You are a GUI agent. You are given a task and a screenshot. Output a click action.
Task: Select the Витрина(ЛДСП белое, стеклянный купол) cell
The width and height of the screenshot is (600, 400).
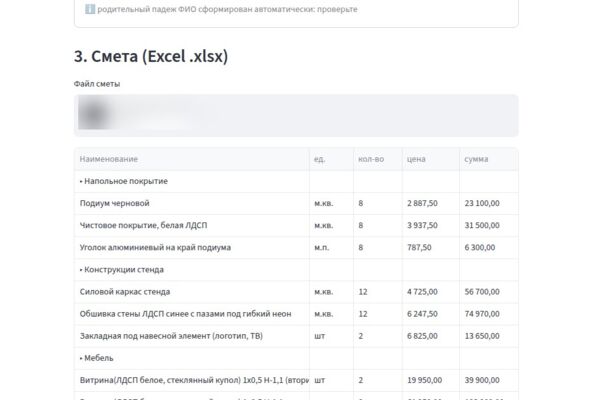[191, 380]
